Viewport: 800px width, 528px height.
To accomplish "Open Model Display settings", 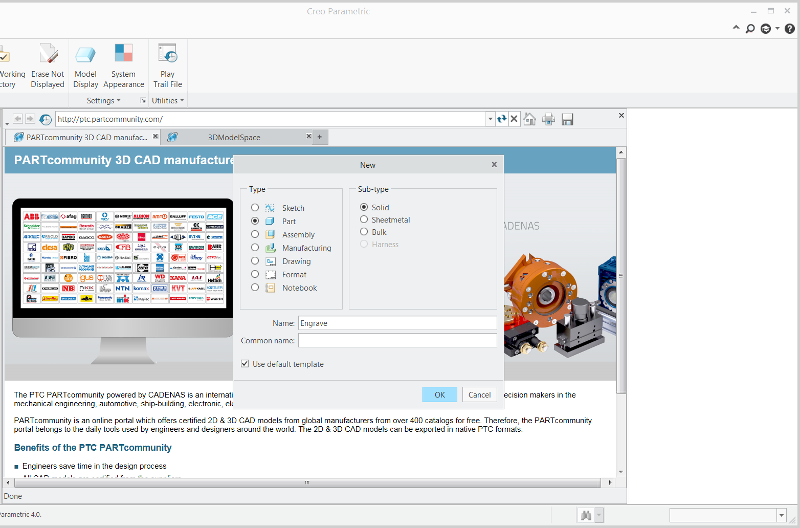I will click(x=85, y=66).
